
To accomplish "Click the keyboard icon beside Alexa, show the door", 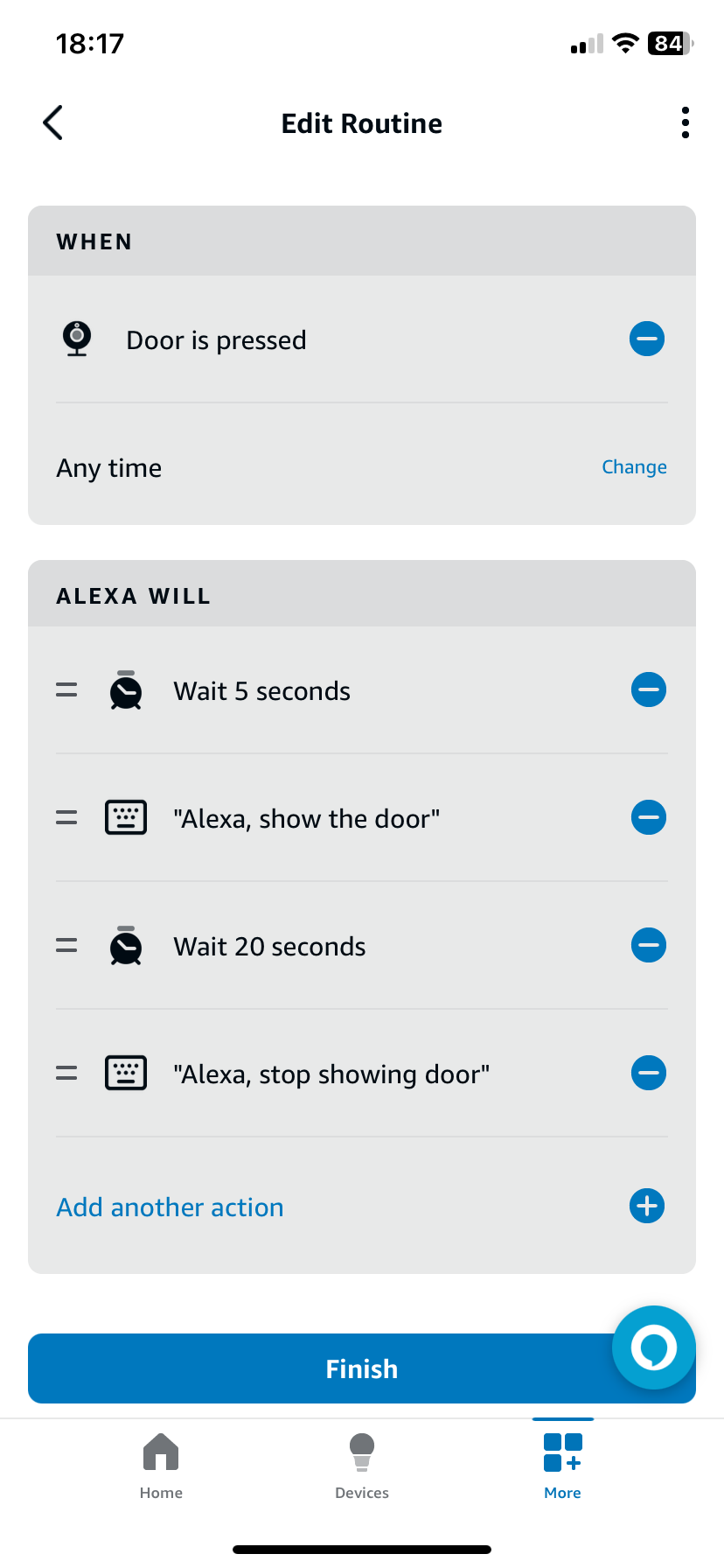I will (x=125, y=817).
